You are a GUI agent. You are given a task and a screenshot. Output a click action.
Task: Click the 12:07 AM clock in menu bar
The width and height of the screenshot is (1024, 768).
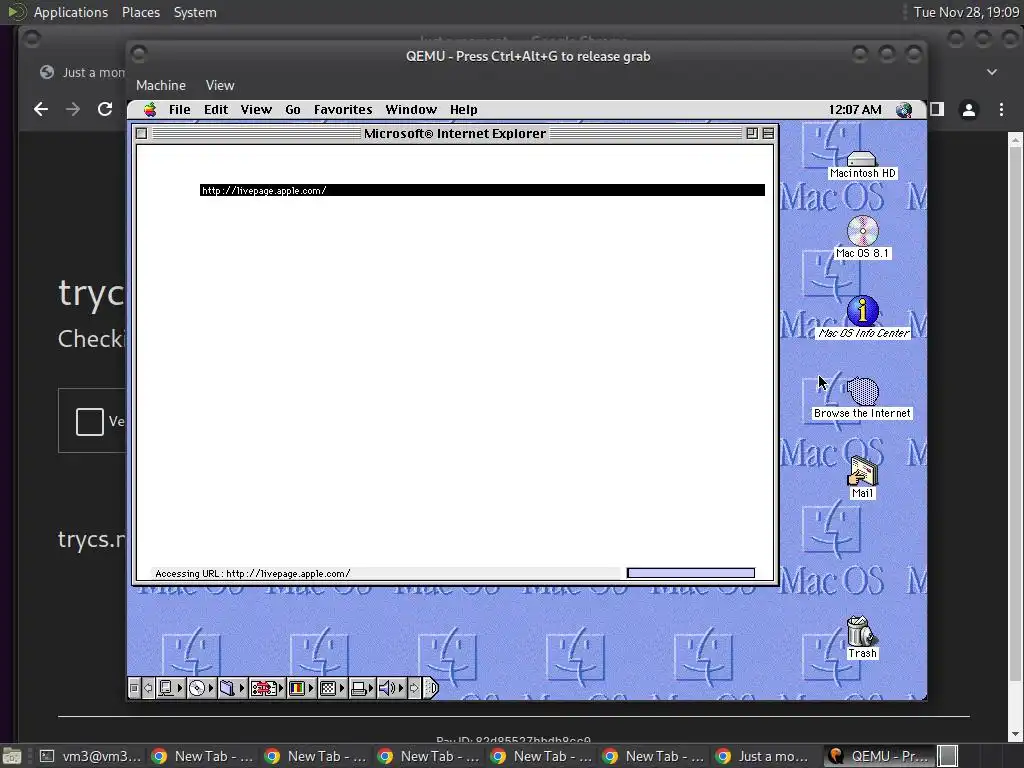coord(855,110)
